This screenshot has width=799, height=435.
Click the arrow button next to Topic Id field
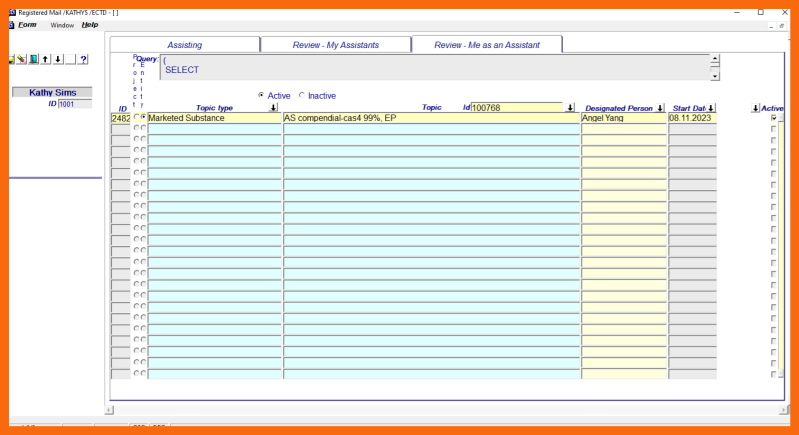[570, 107]
